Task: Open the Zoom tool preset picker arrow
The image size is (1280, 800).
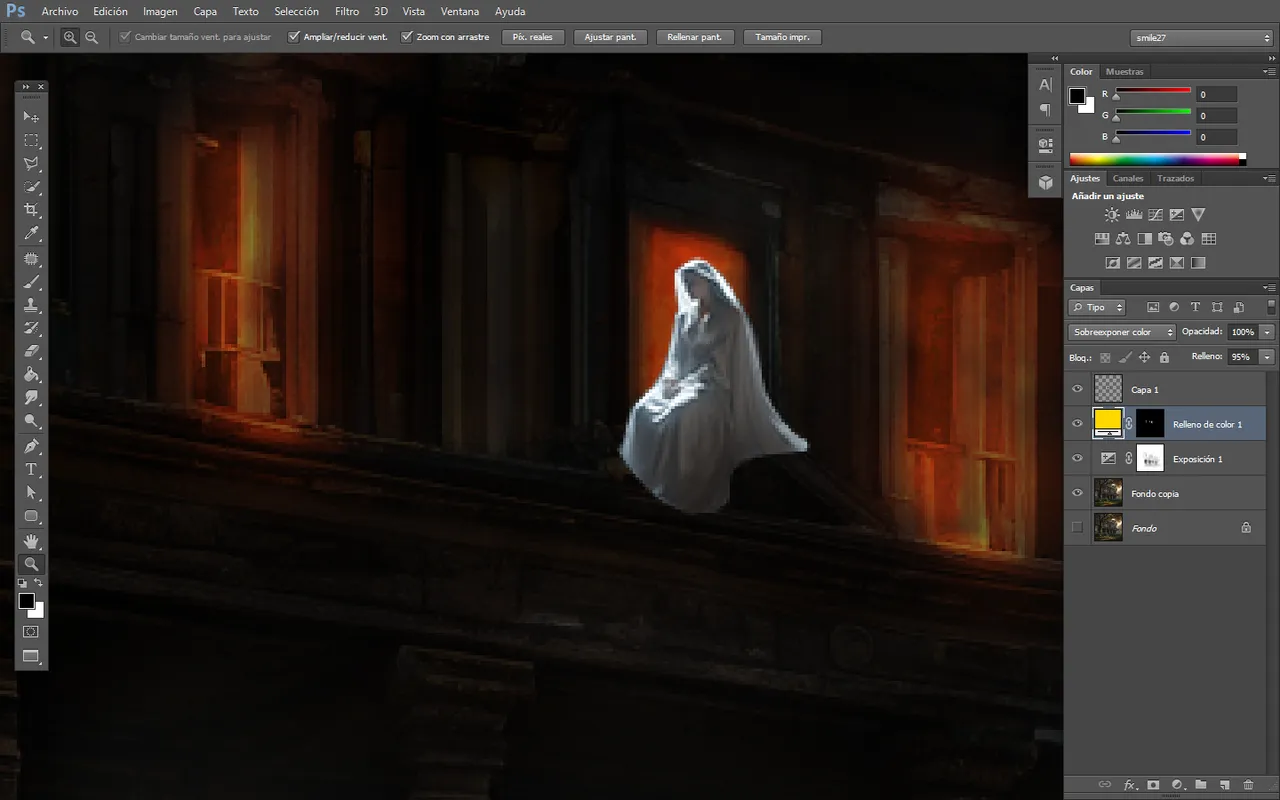Action: (46, 37)
